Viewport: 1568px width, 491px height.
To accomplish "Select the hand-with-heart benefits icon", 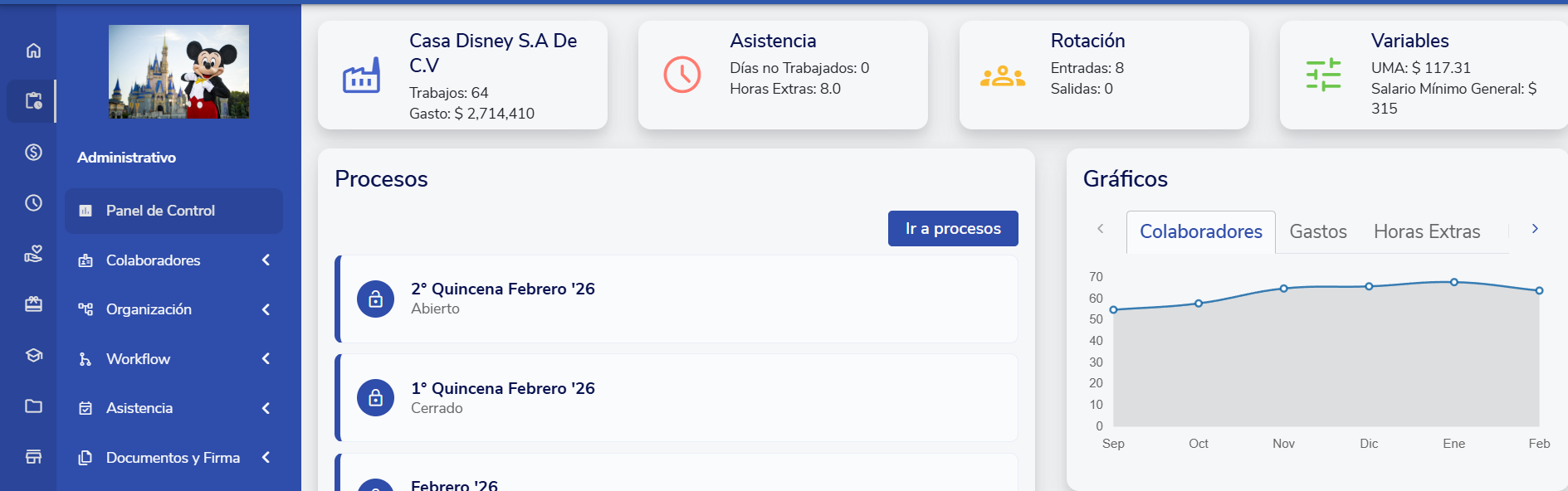I will click(x=33, y=254).
